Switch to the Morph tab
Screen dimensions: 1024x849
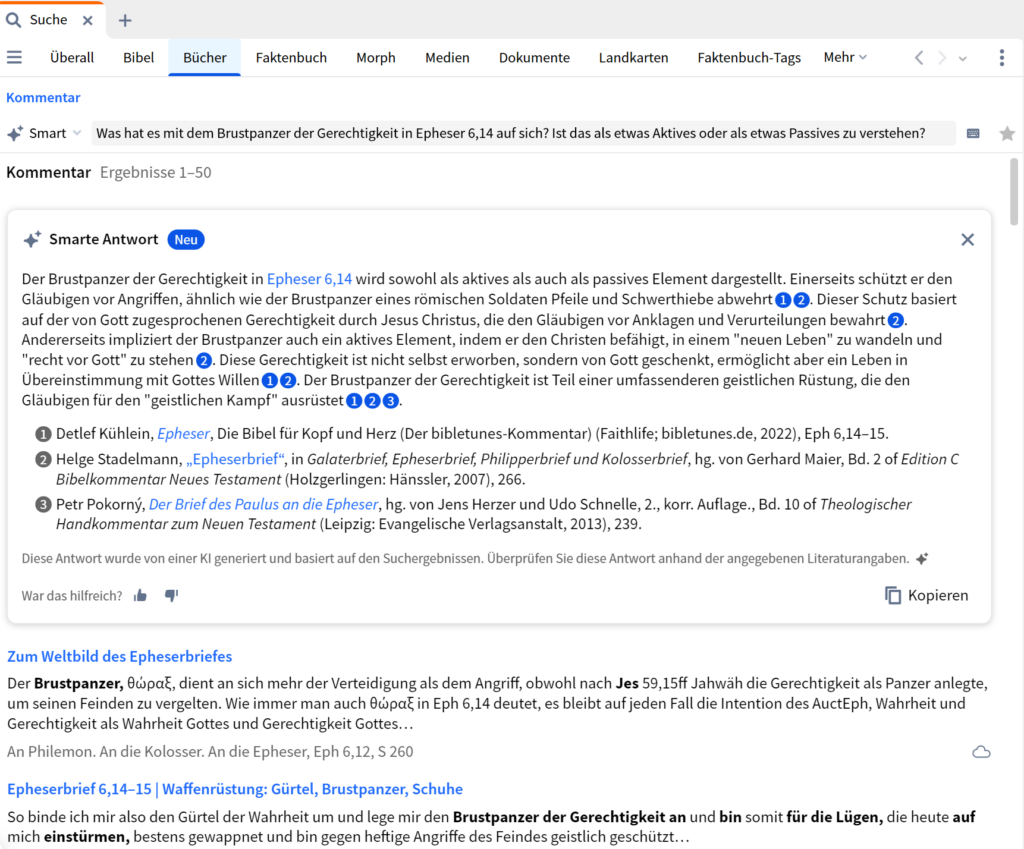[x=376, y=57]
